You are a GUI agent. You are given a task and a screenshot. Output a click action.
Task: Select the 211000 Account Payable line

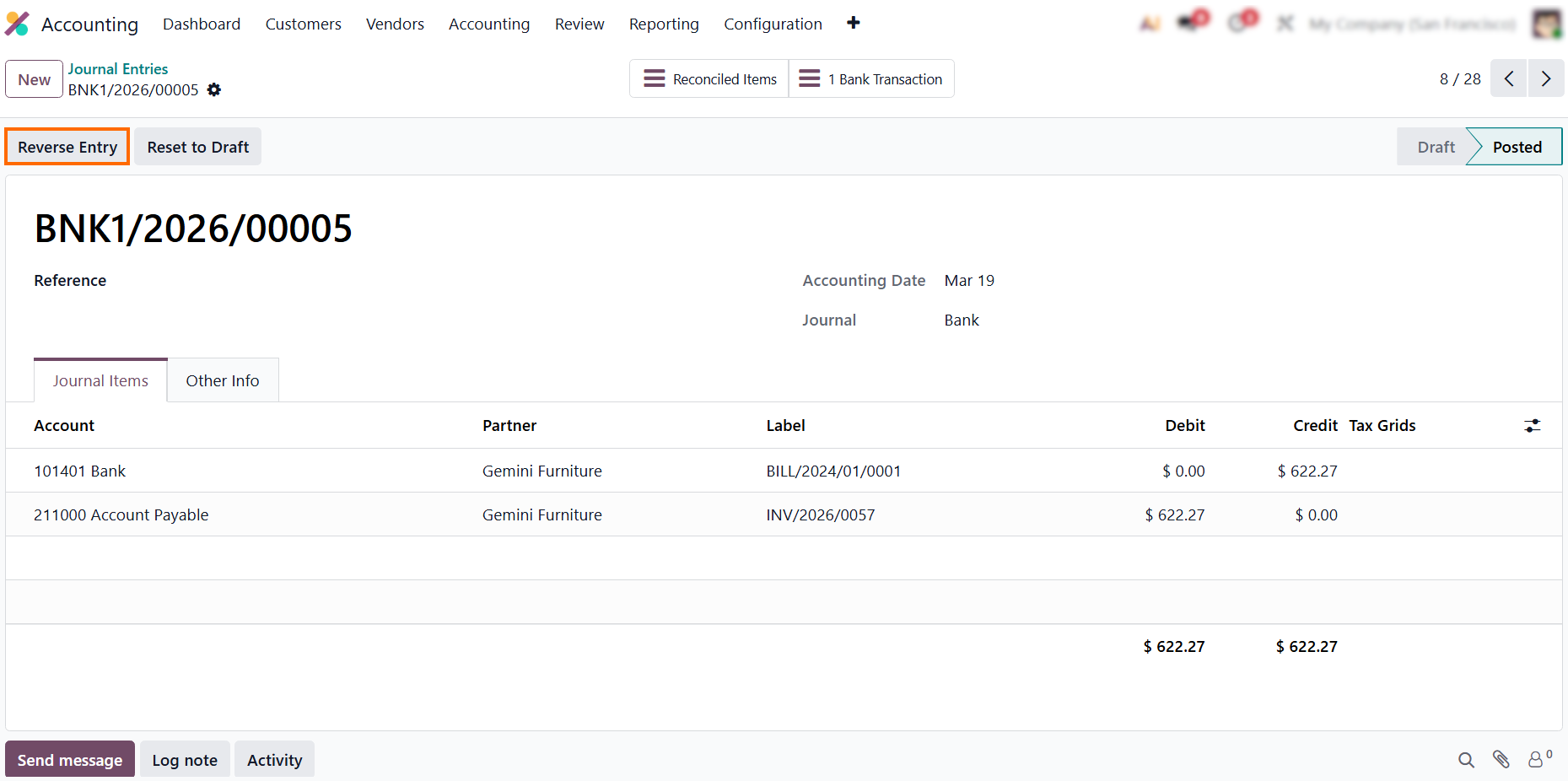point(121,514)
